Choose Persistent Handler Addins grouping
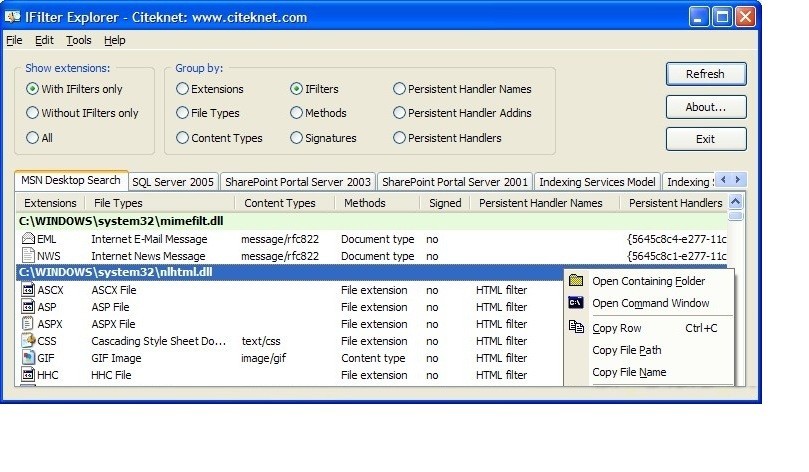 pyautogui.click(x=400, y=113)
